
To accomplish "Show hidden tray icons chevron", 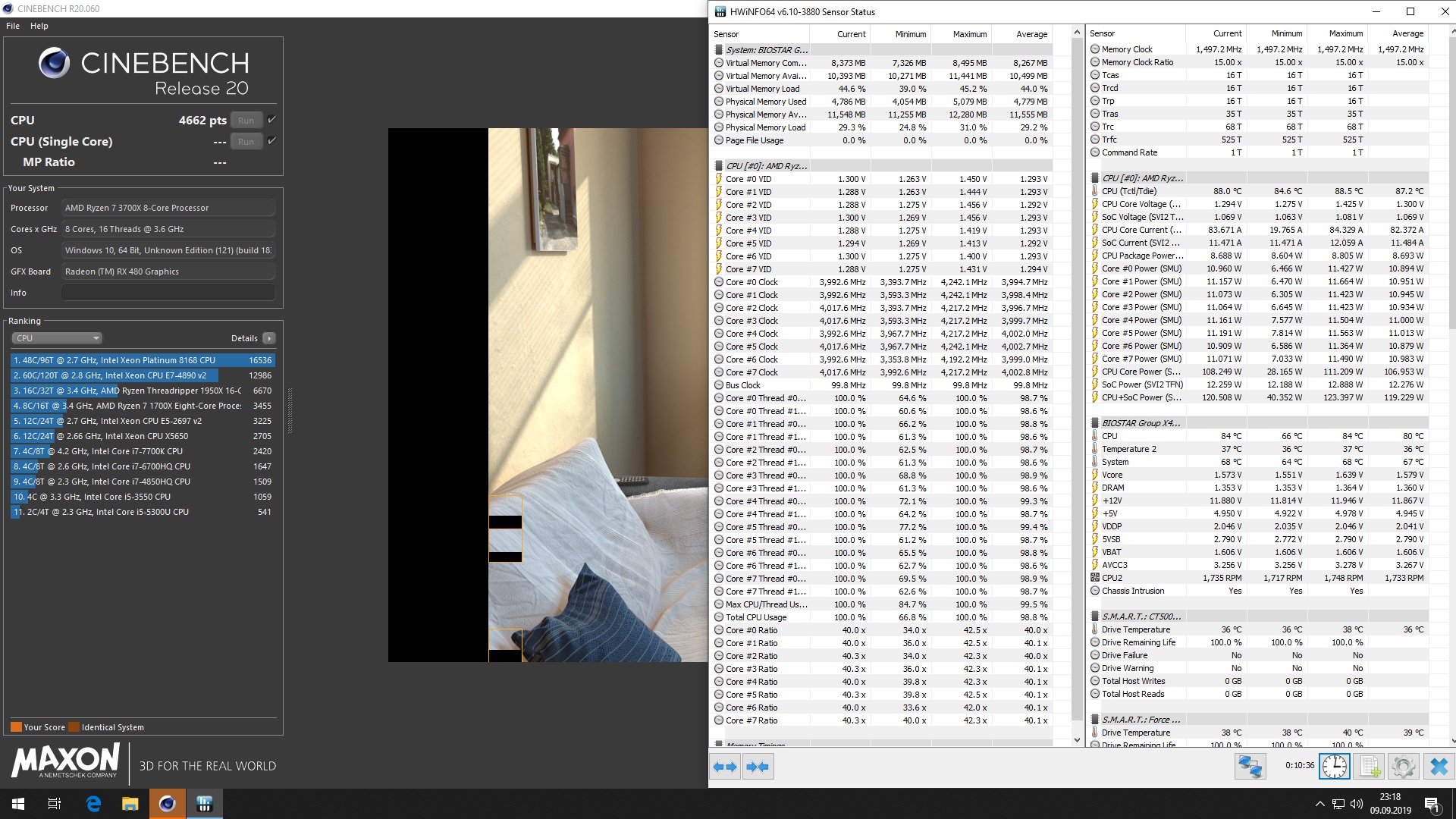I will (1319, 804).
